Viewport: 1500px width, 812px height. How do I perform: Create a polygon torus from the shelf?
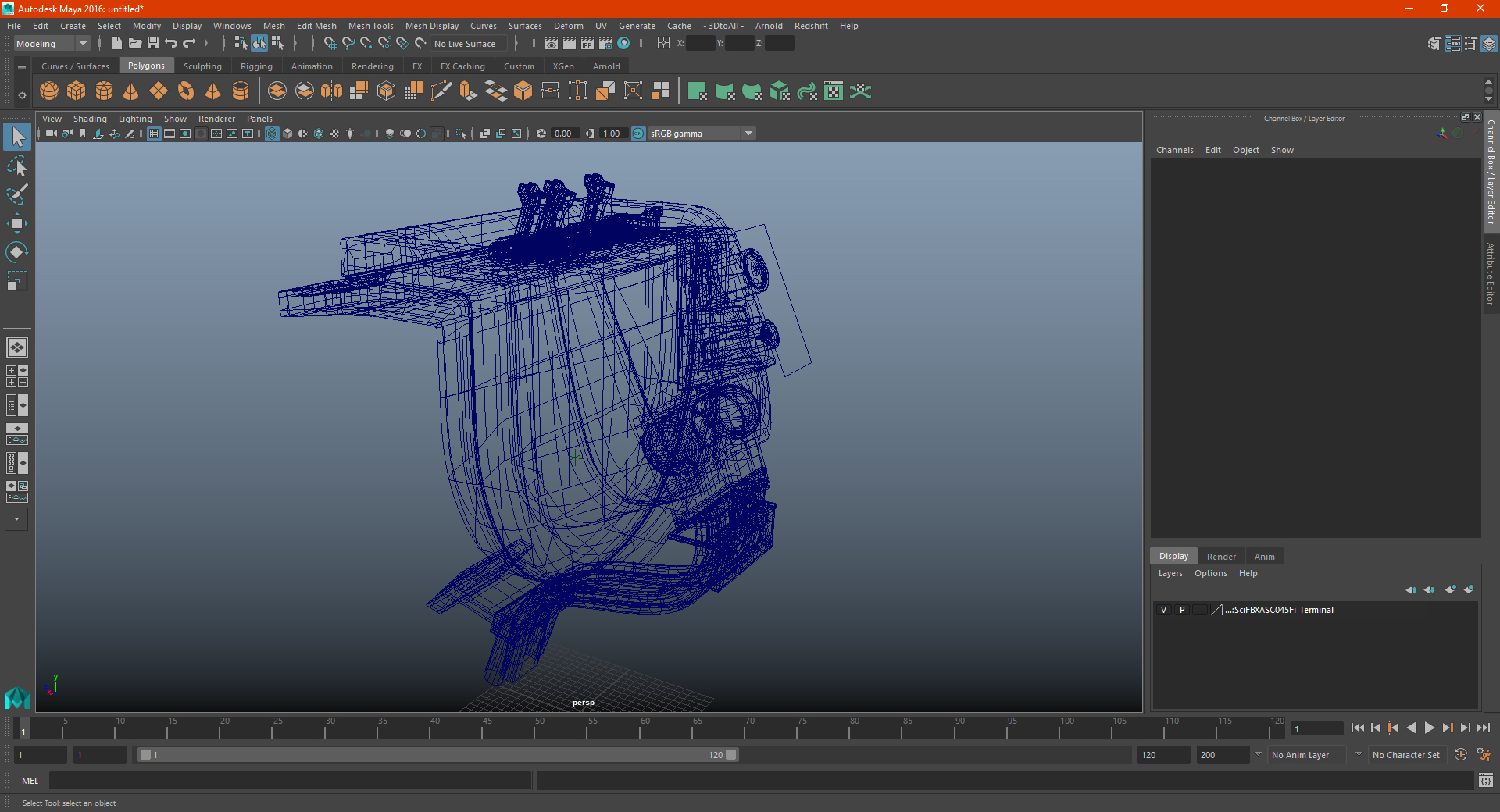(186, 91)
